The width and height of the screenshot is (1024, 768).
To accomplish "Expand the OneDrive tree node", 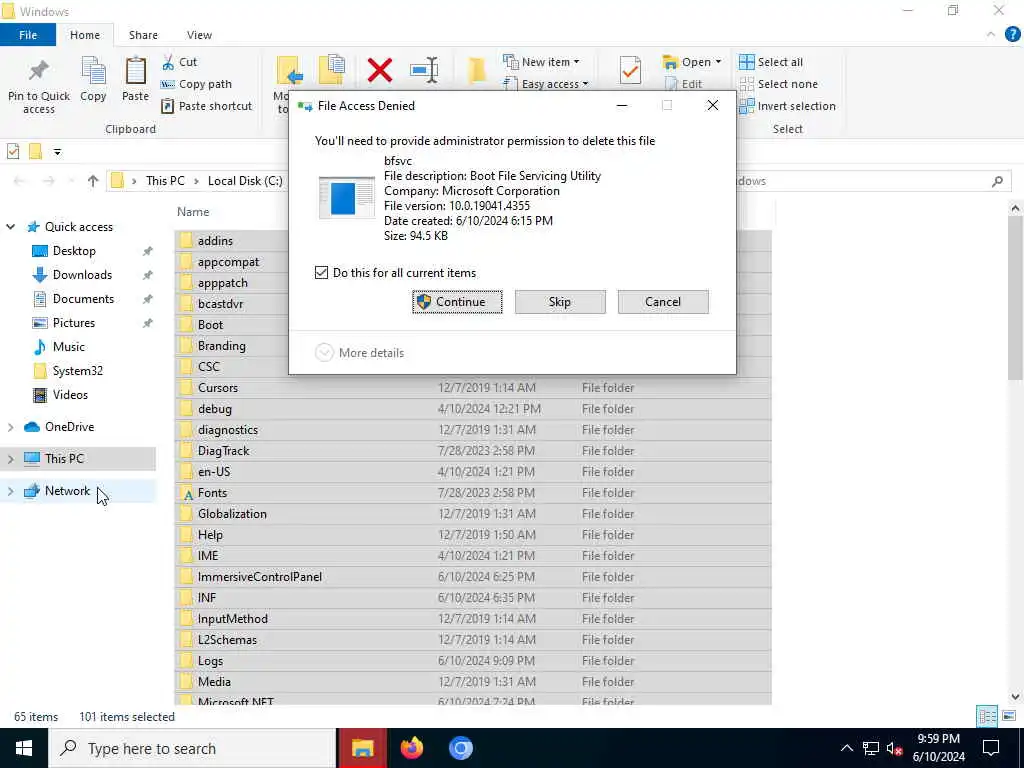I will tap(10, 427).
